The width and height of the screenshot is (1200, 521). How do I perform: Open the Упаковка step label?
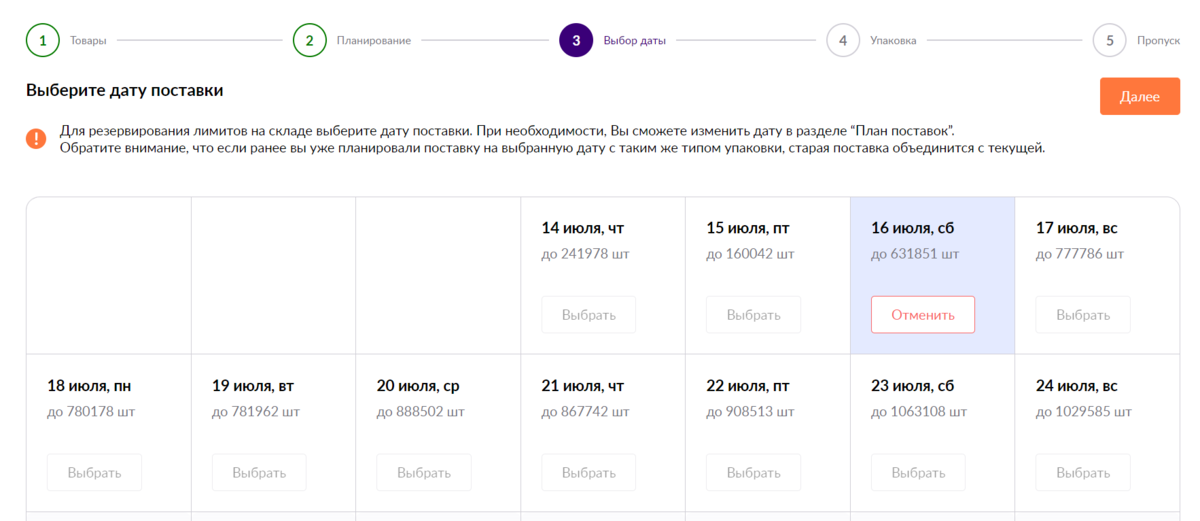tap(893, 41)
